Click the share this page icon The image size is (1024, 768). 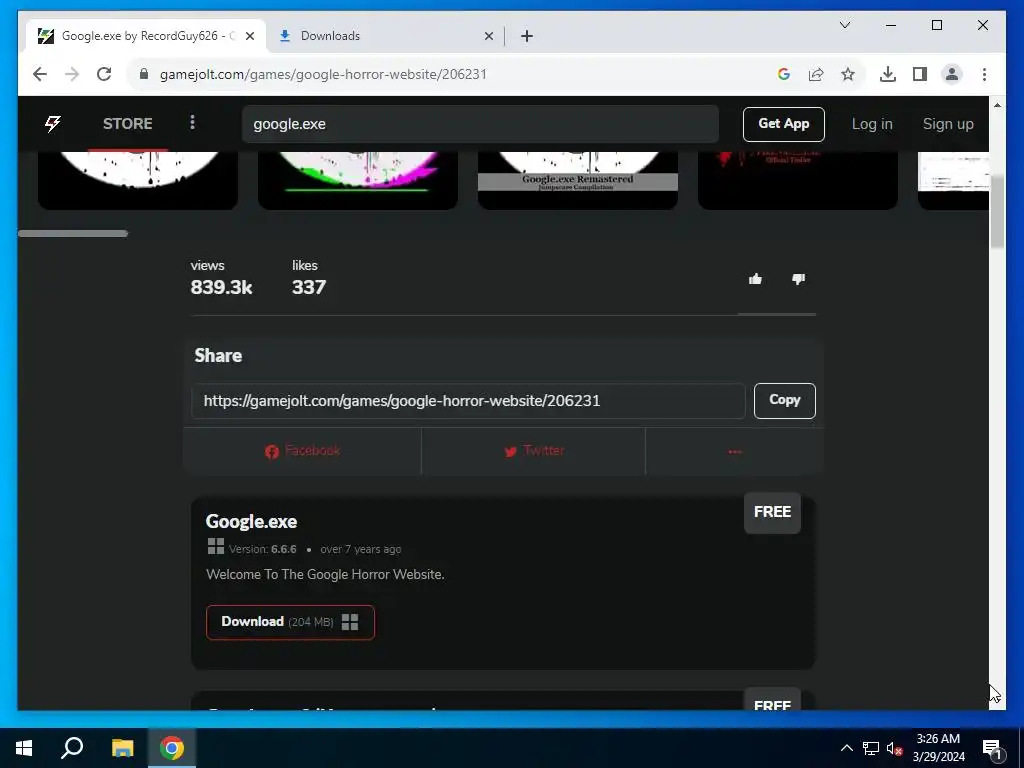(x=816, y=74)
